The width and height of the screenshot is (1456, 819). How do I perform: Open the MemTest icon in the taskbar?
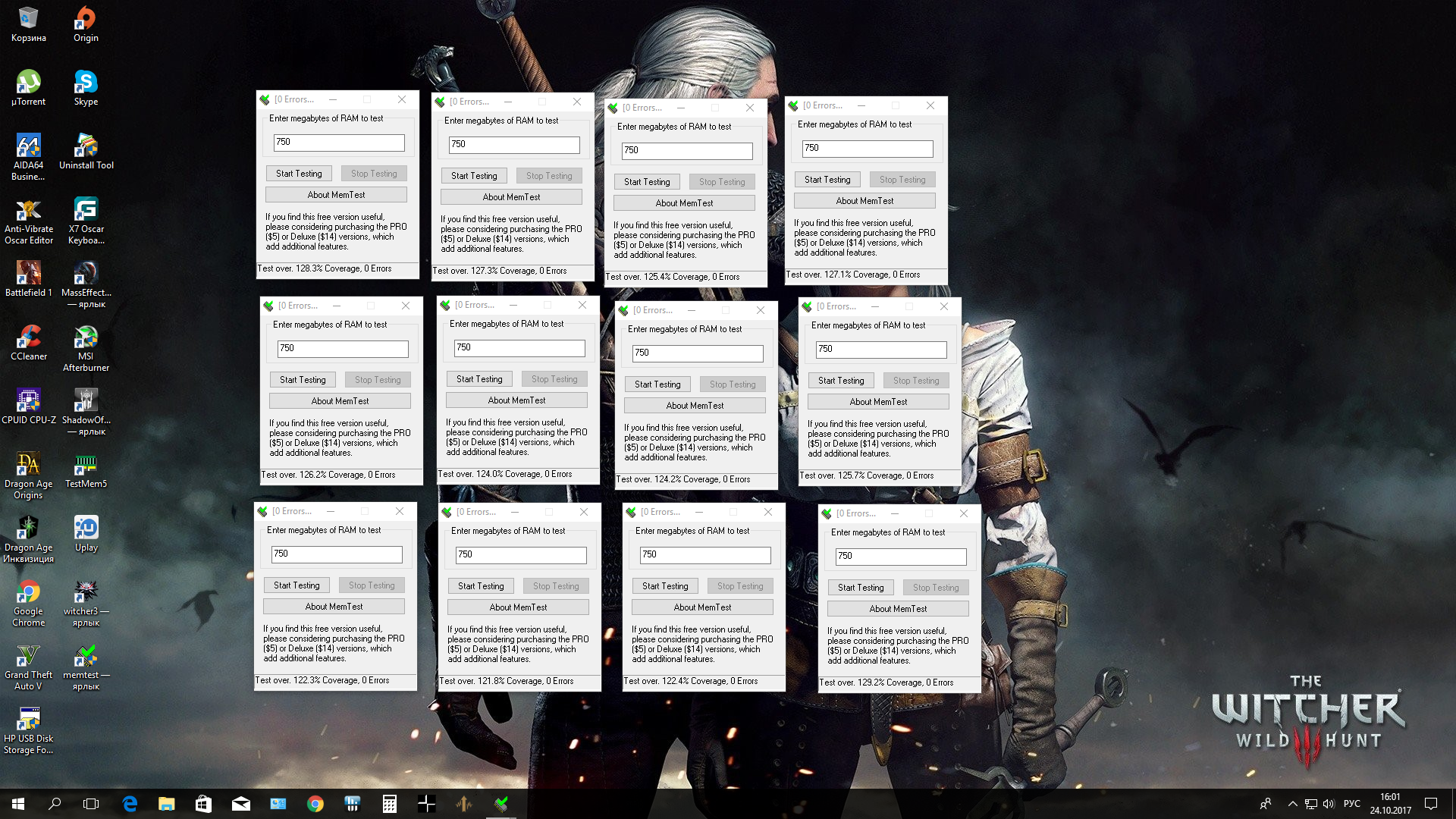click(501, 804)
